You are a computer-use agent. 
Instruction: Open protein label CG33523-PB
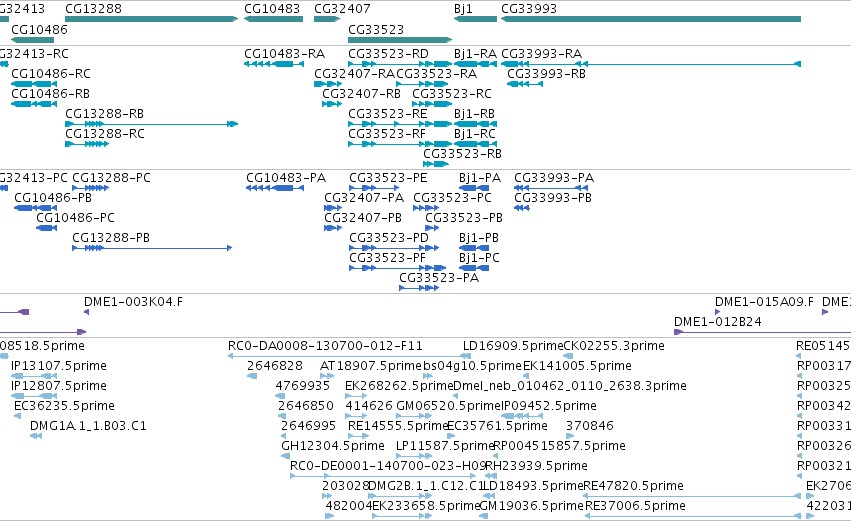pyautogui.click(x=464, y=218)
